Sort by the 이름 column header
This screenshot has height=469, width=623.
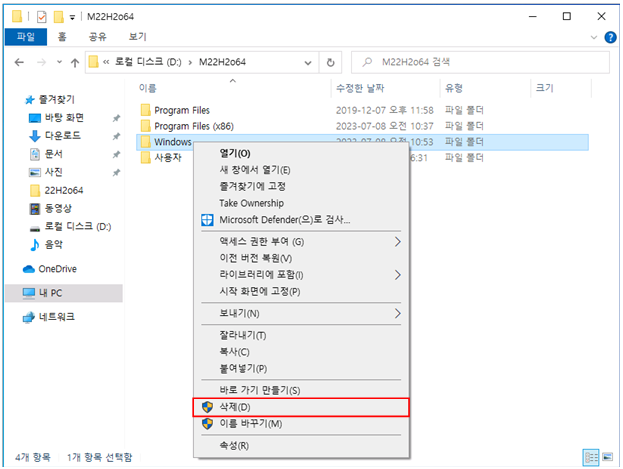(x=147, y=88)
